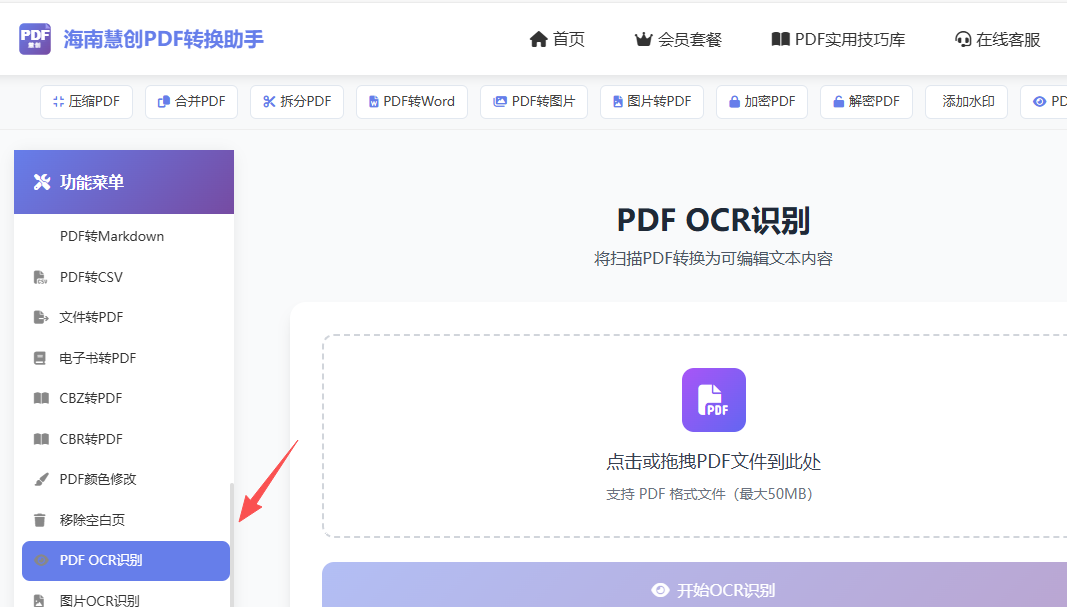Click the unlock icon in 解密PDF
The height and width of the screenshot is (607, 1067).
(839, 101)
